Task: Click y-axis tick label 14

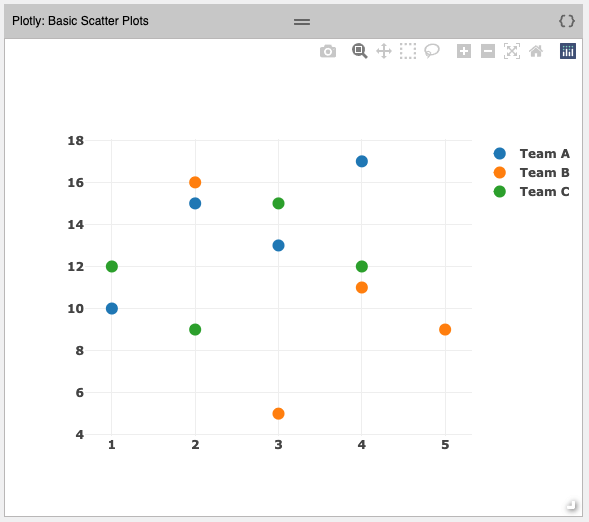Action: [76, 225]
